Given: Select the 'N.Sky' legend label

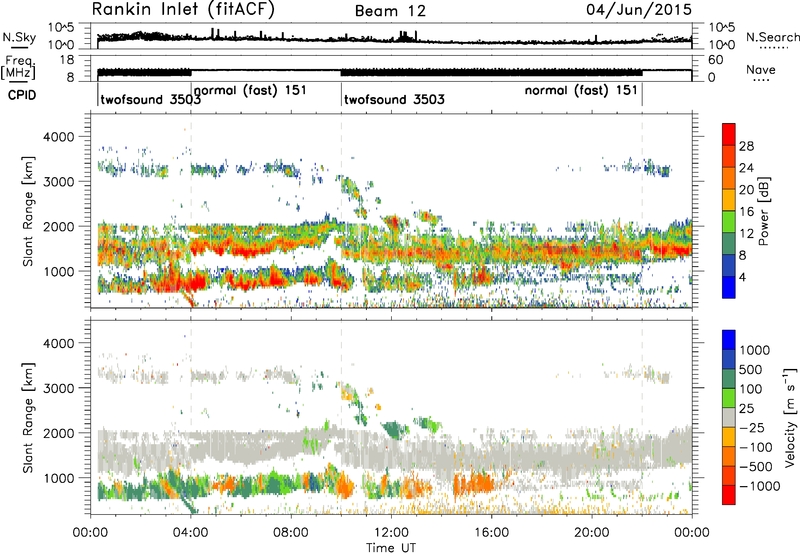Looking at the screenshot, I should (19, 37).
